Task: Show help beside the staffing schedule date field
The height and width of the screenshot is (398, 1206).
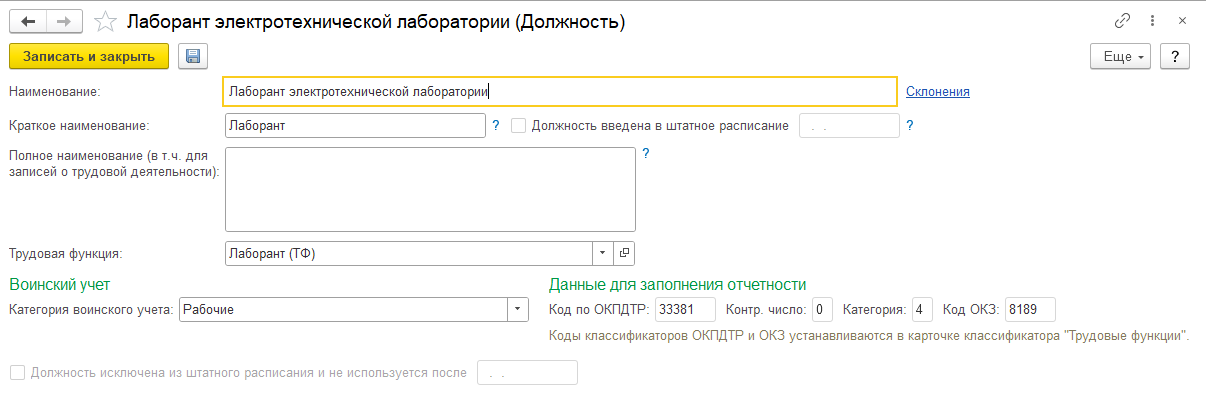Action: click(910, 126)
